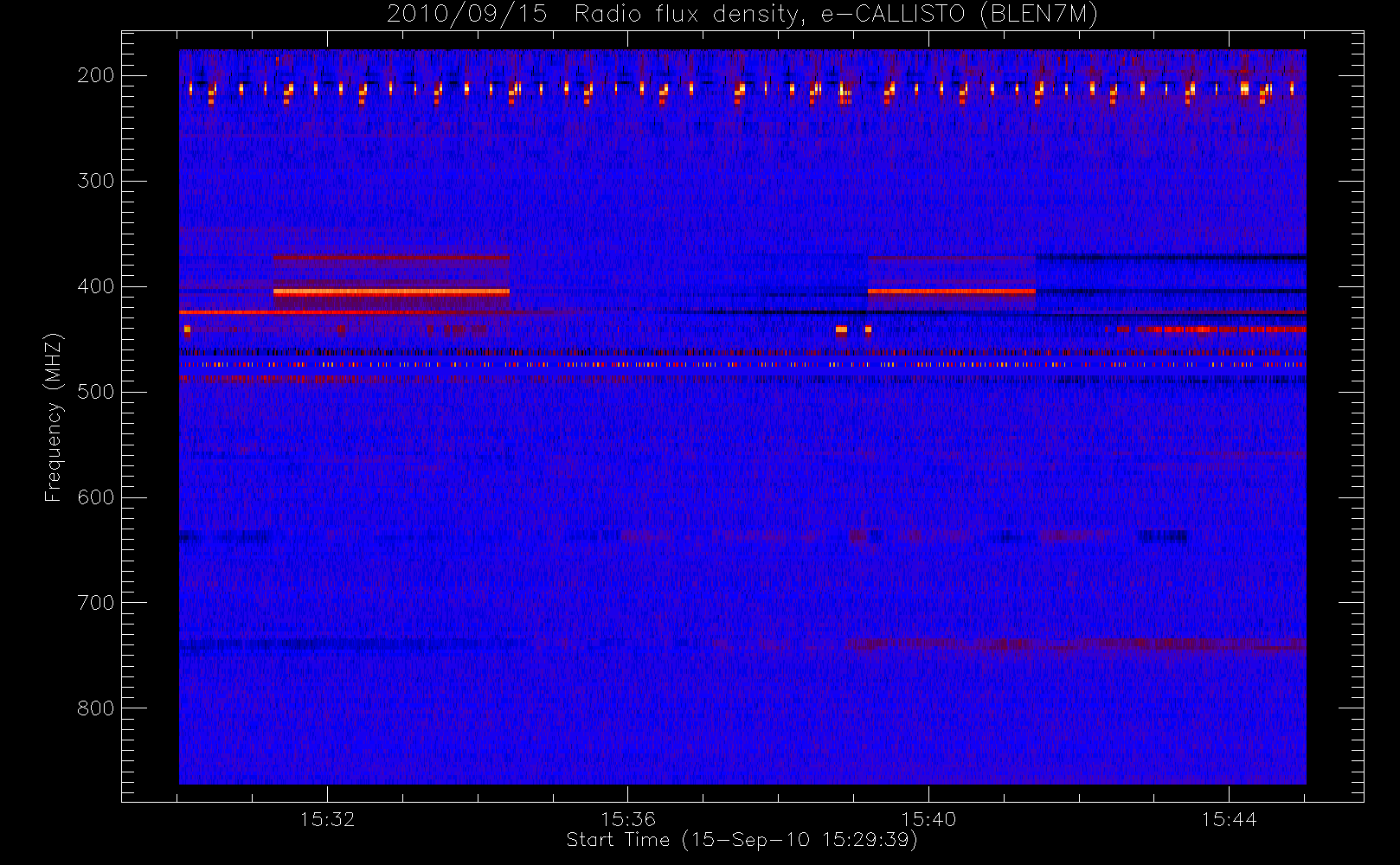Click the 15:44 time tick label
The height and width of the screenshot is (865, 1400).
[x=1229, y=819]
